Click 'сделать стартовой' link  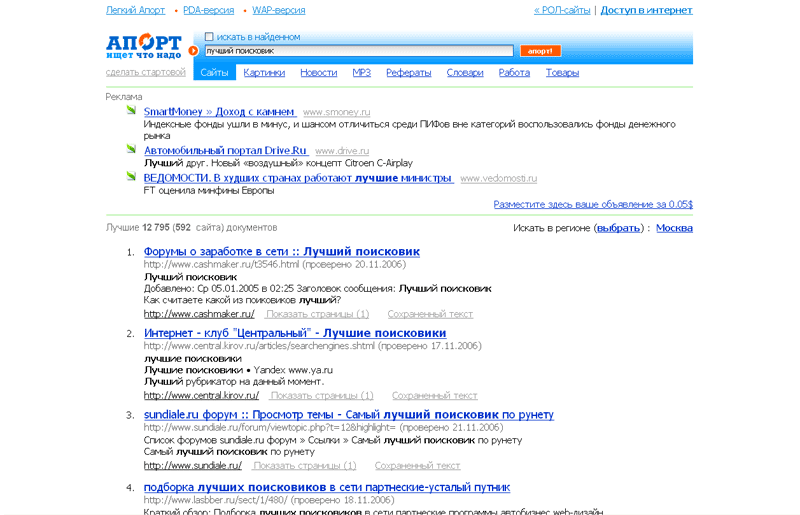pos(146,72)
